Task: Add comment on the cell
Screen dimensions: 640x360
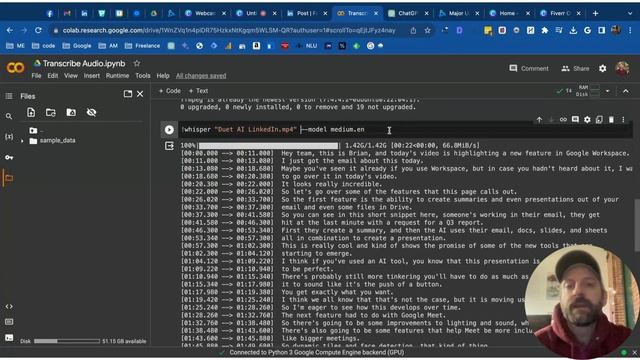Action: pyautogui.click(x=575, y=120)
